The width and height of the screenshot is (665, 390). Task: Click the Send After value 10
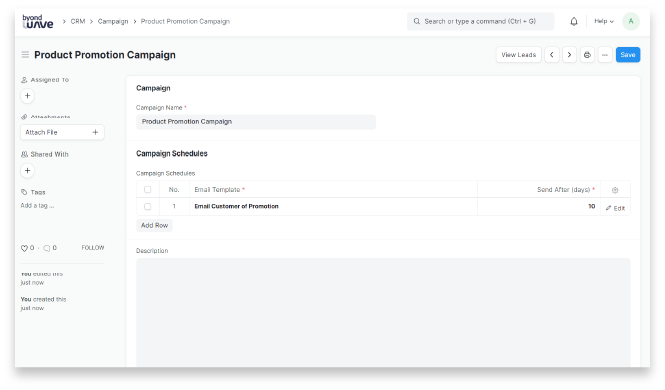[539, 206]
